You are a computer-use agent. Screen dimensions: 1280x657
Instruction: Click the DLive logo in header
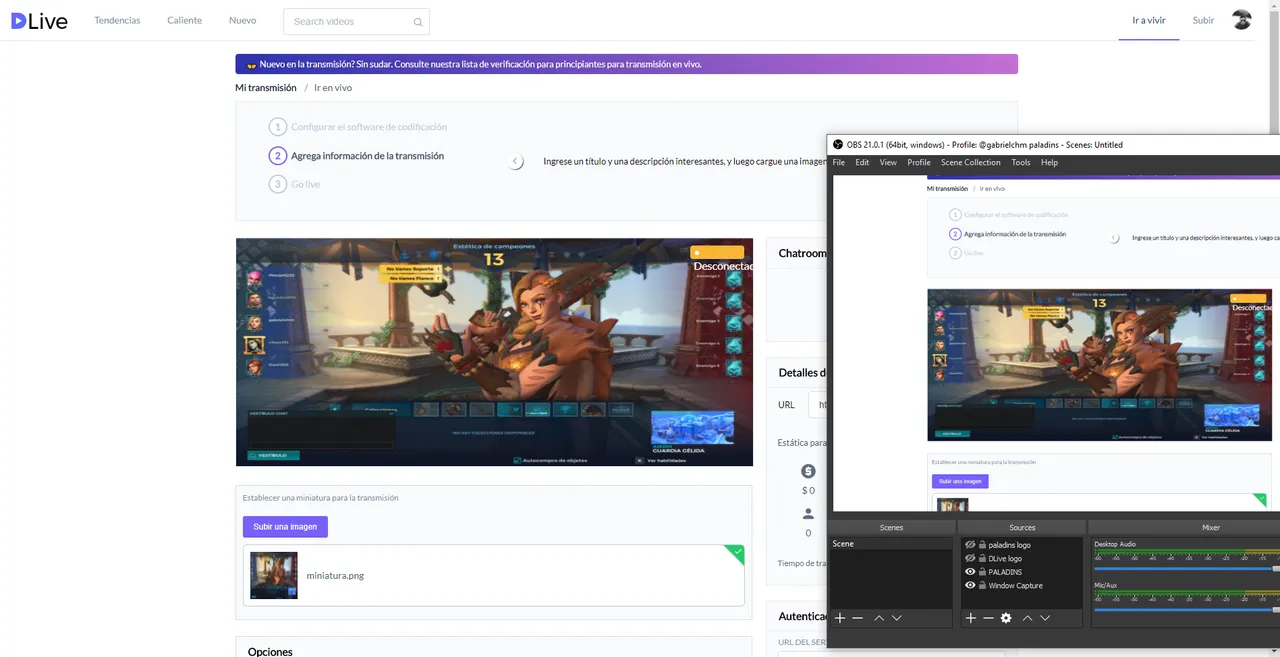[39, 21]
